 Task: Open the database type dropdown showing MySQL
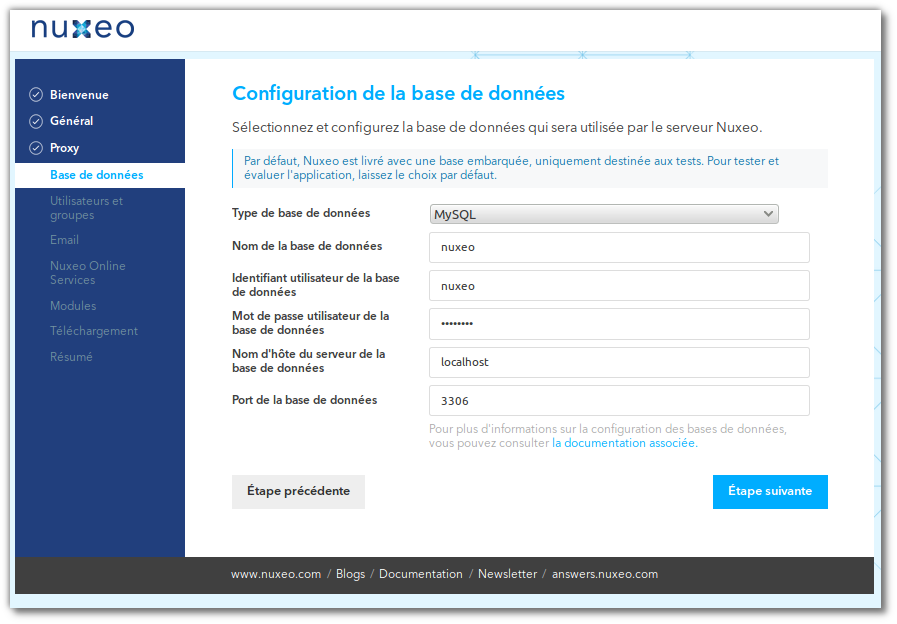pos(604,214)
